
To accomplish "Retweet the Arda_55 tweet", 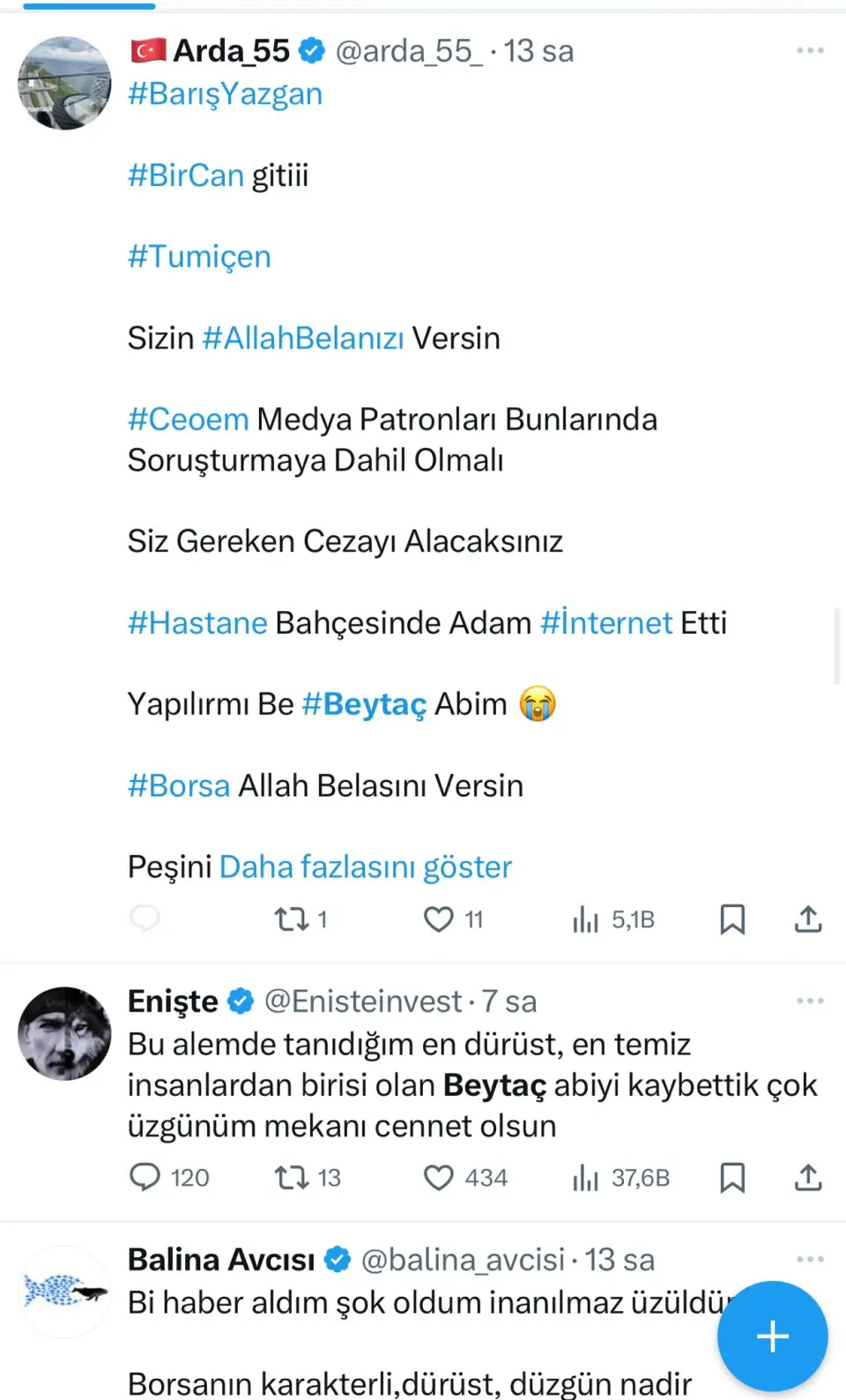I will click(x=291, y=920).
